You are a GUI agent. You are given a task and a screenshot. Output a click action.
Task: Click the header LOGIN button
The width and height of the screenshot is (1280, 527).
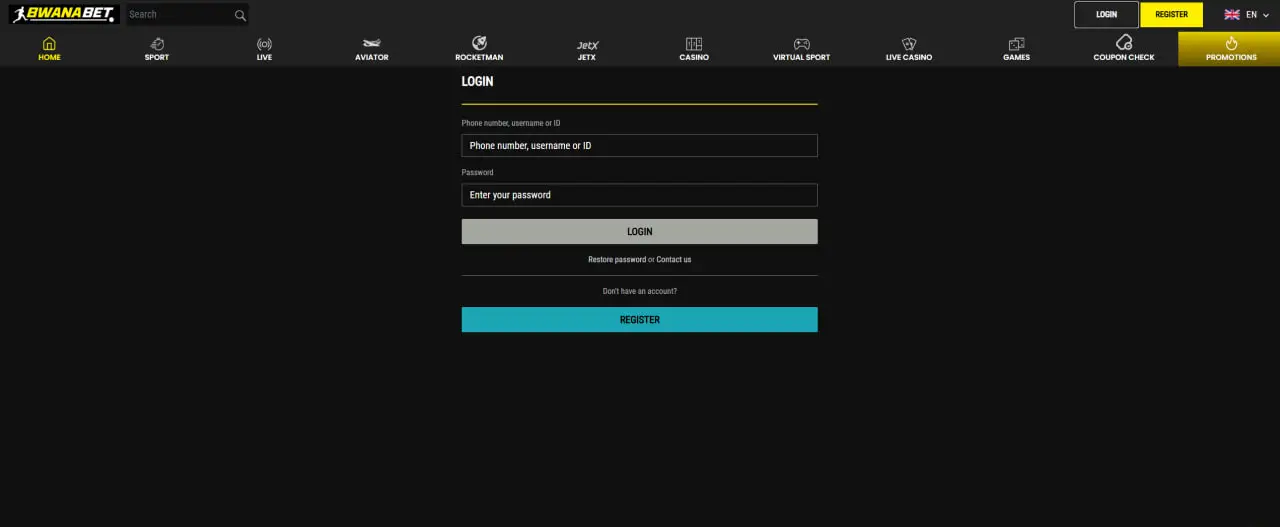pos(1106,14)
